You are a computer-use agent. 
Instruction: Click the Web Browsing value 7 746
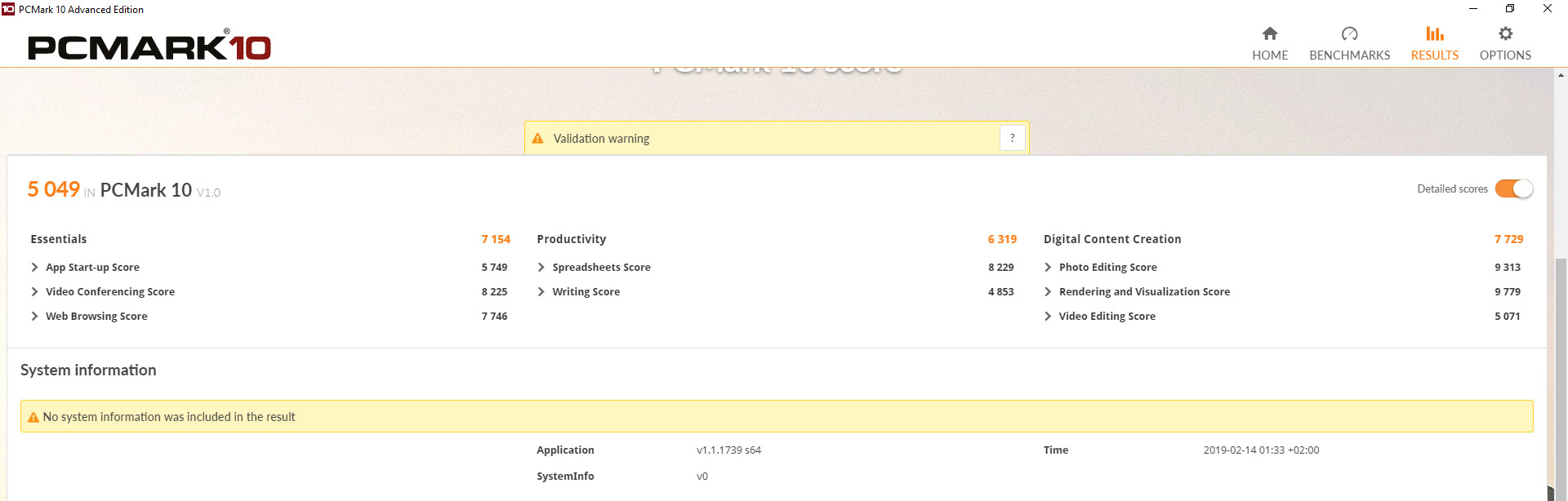(494, 316)
